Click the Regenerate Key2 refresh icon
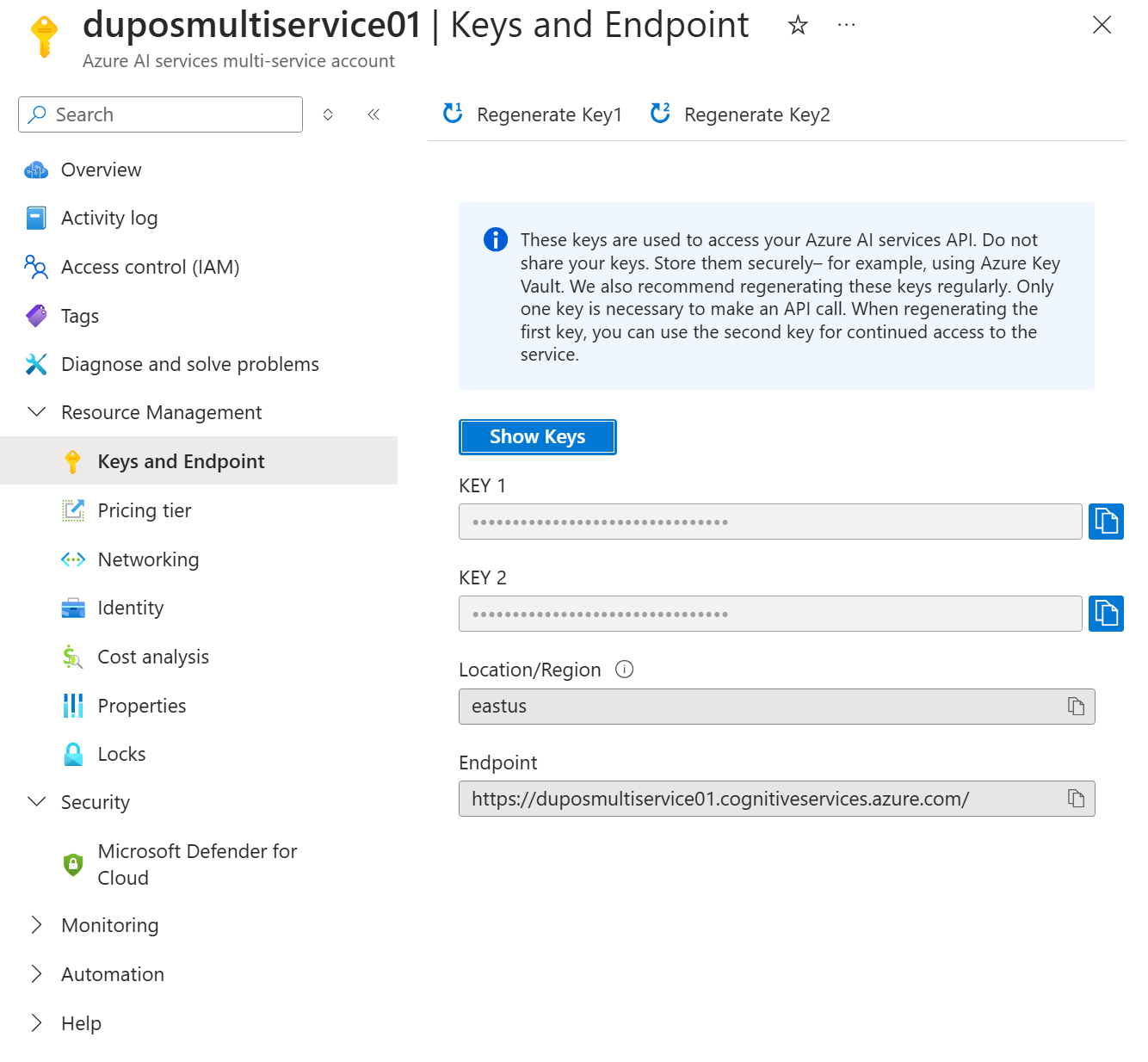 point(660,113)
